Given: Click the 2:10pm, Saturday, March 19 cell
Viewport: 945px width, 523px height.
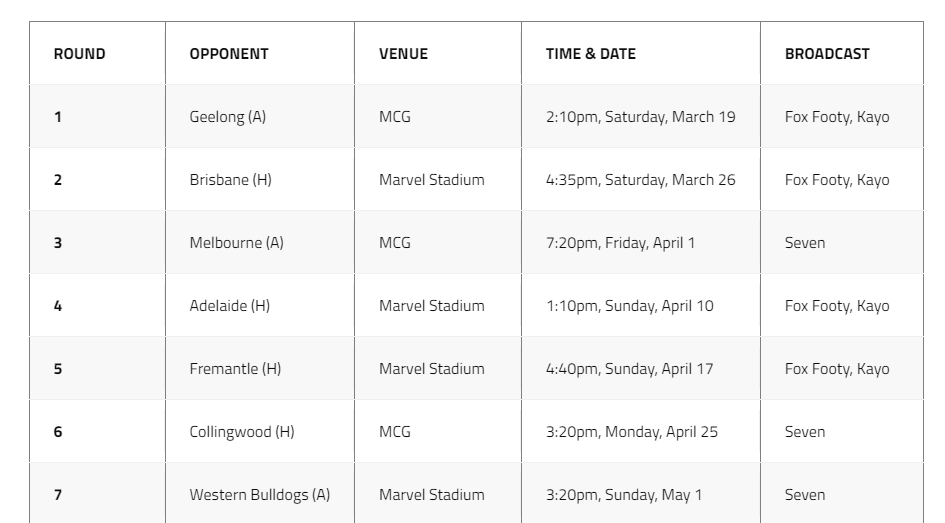Looking at the screenshot, I should 641,116.
